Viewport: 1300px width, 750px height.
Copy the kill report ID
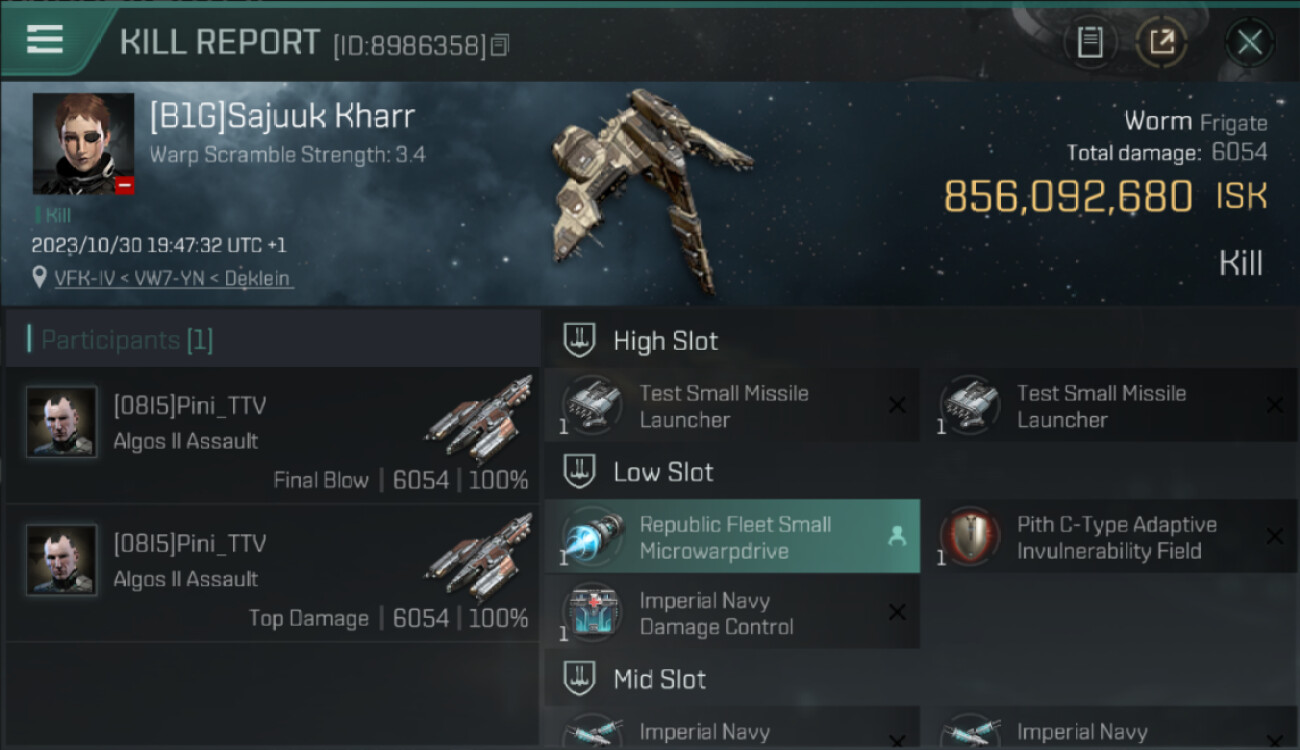[500, 44]
